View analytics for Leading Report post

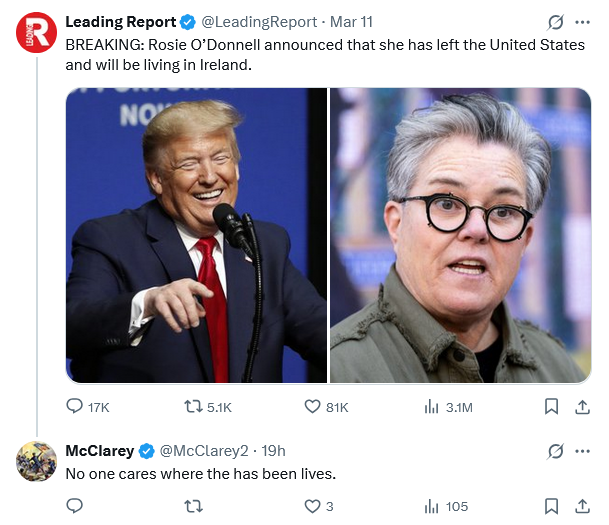coord(432,407)
